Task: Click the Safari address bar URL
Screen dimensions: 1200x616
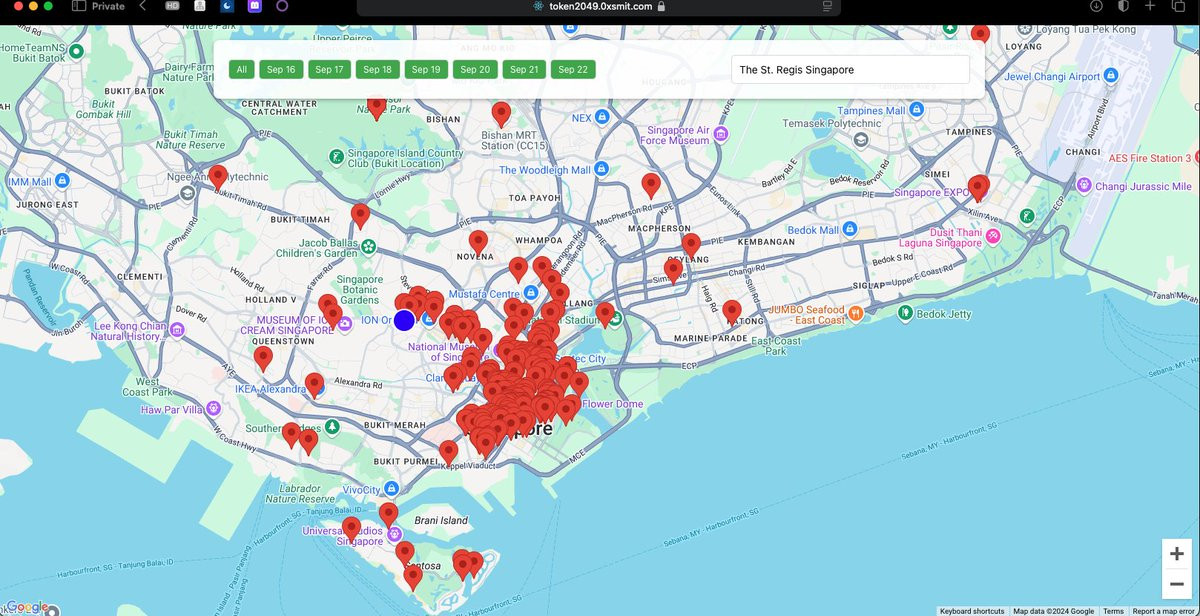Action: 600,6
